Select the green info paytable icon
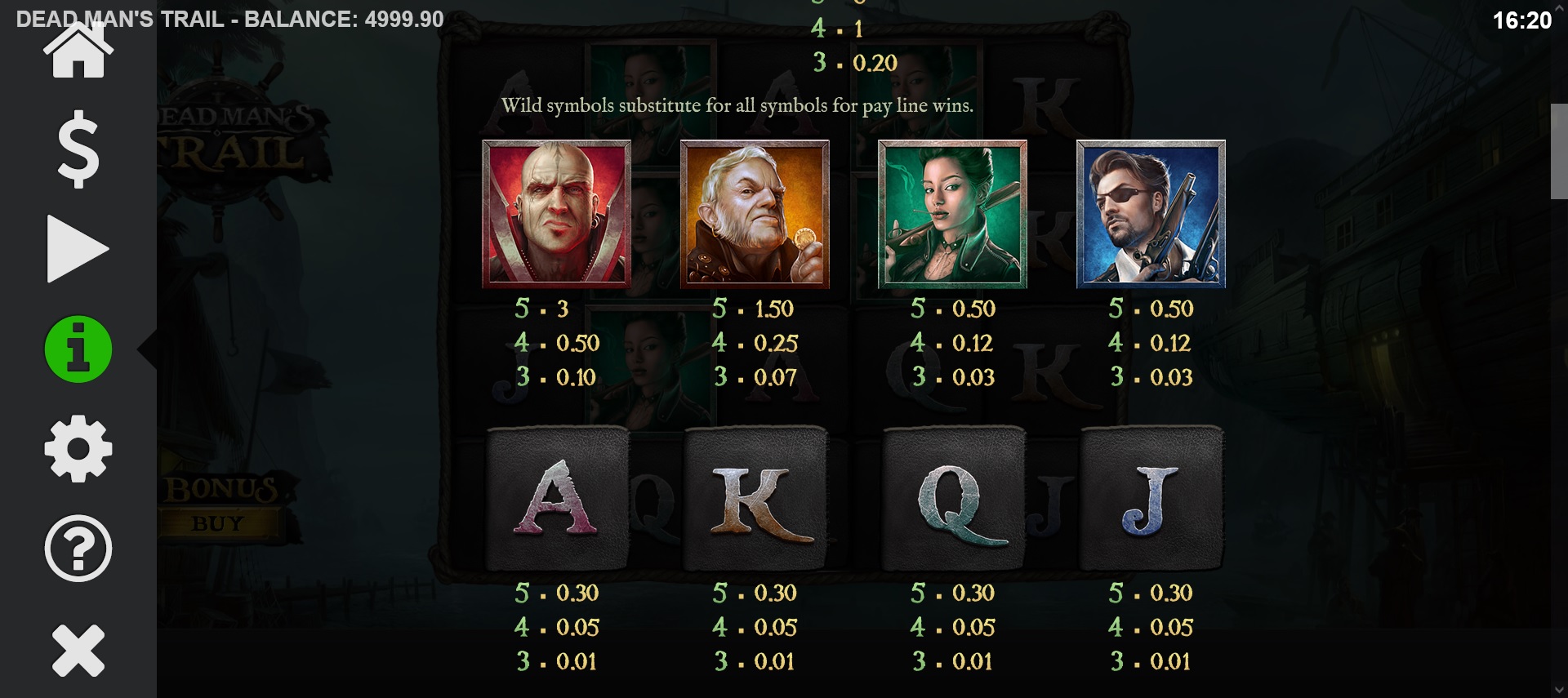Viewport: 1568px width, 698px height. point(78,349)
